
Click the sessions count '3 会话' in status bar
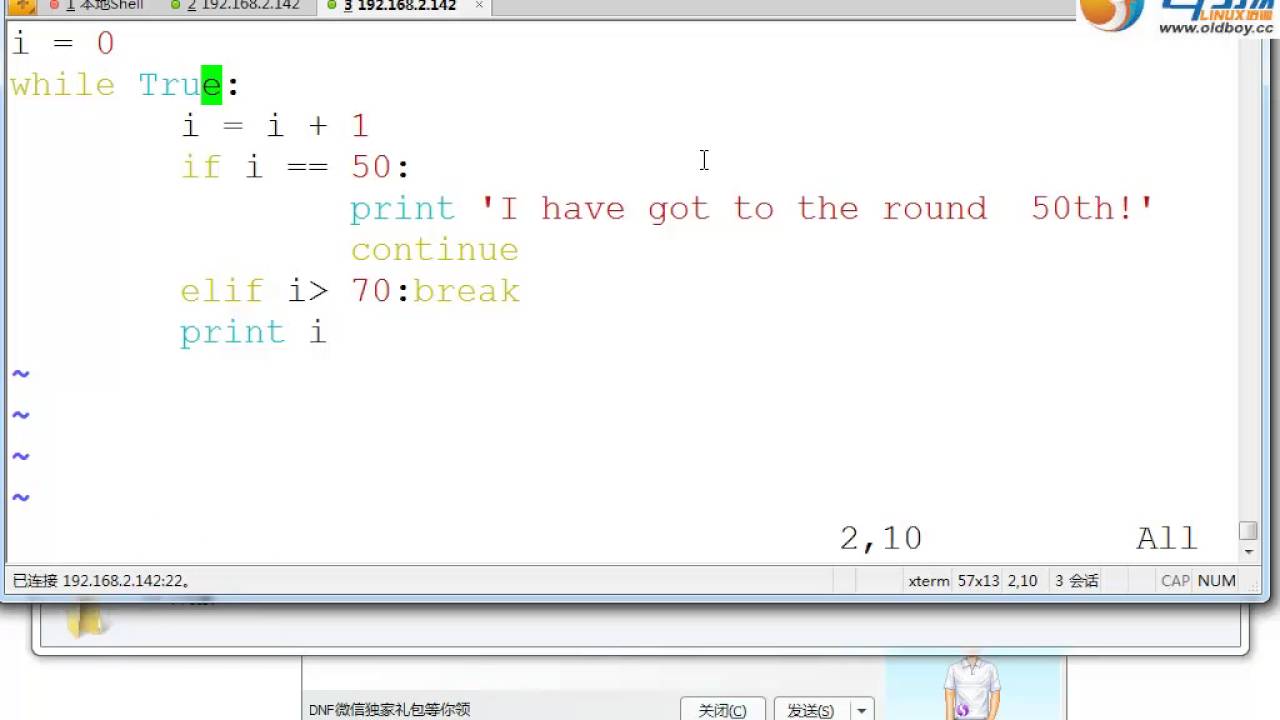tap(1076, 580)
